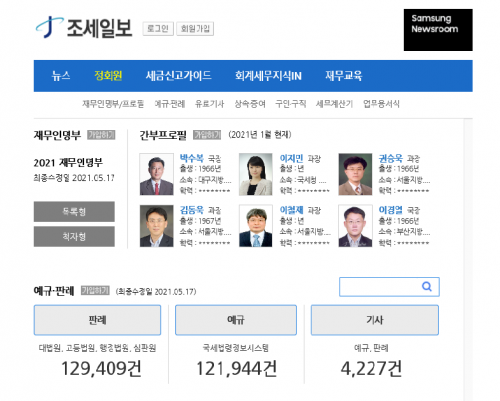
Task: Open the Samsung Newsroom banner
Action: coord(438,30)
